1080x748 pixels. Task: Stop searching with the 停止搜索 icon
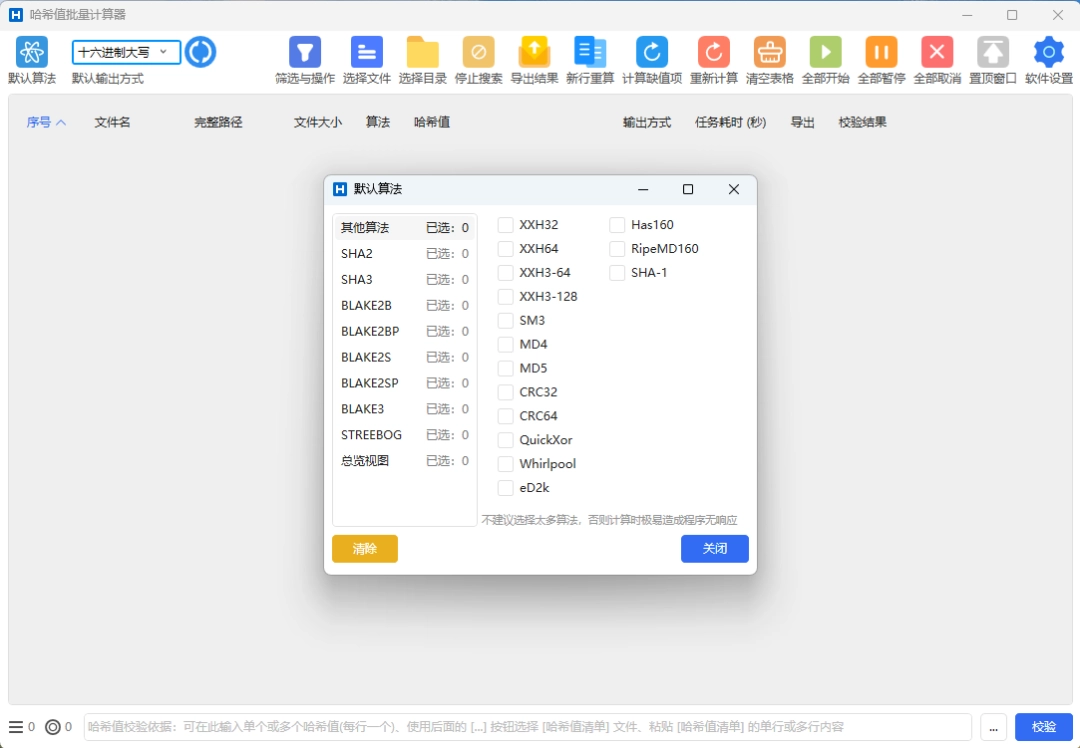click(478, 52)
